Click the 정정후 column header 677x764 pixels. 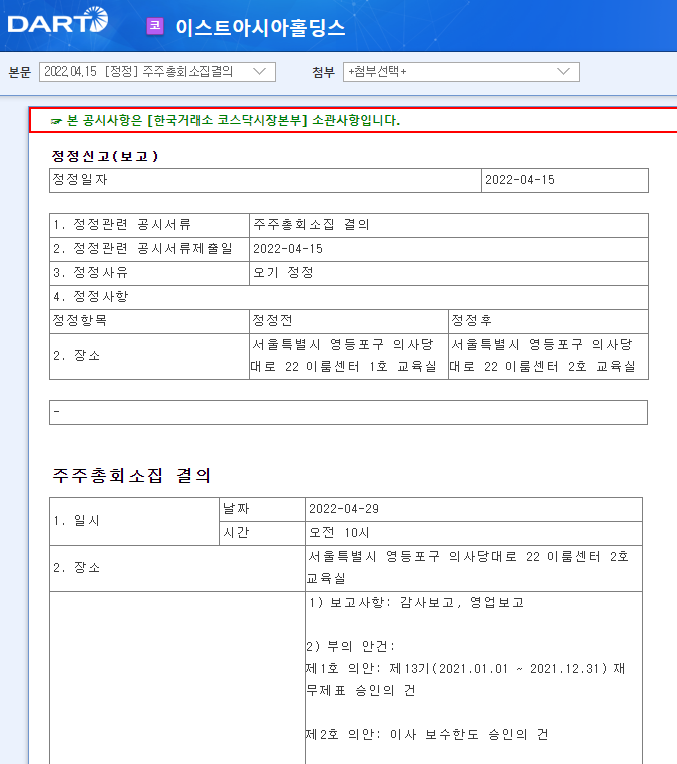pos(548,321)
